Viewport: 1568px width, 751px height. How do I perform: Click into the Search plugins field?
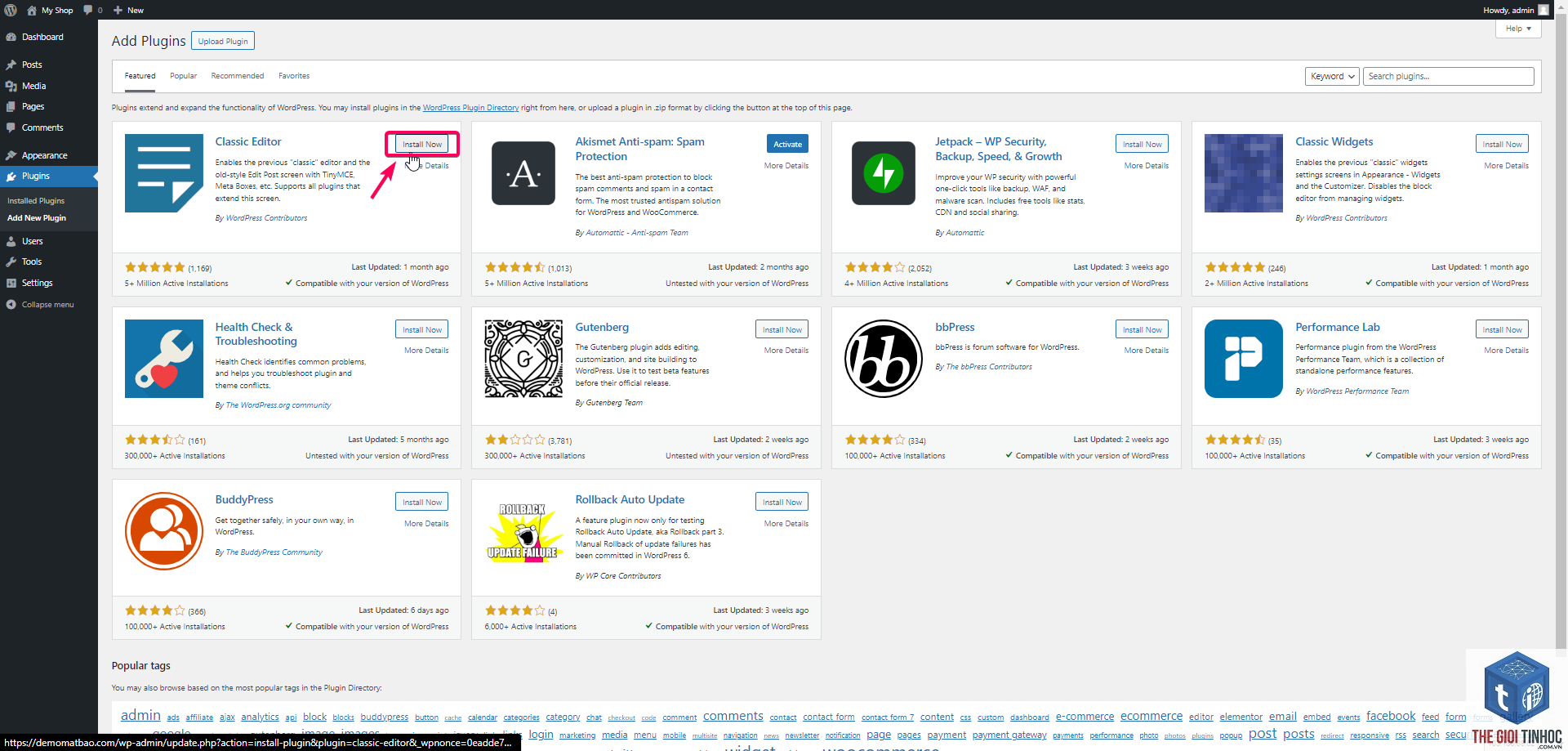1448,76
